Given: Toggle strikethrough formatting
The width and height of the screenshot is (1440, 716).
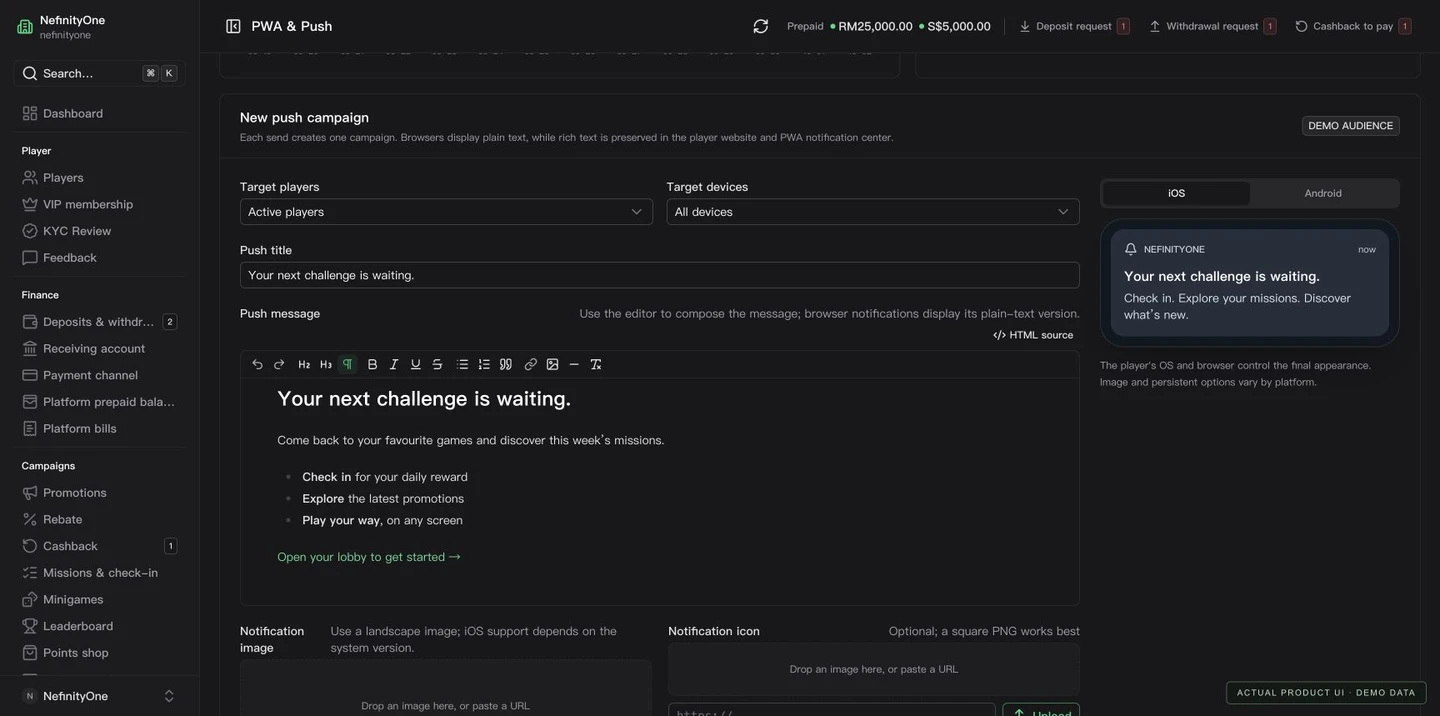Looking at the screenshot, I should click(x=438, y=365).
